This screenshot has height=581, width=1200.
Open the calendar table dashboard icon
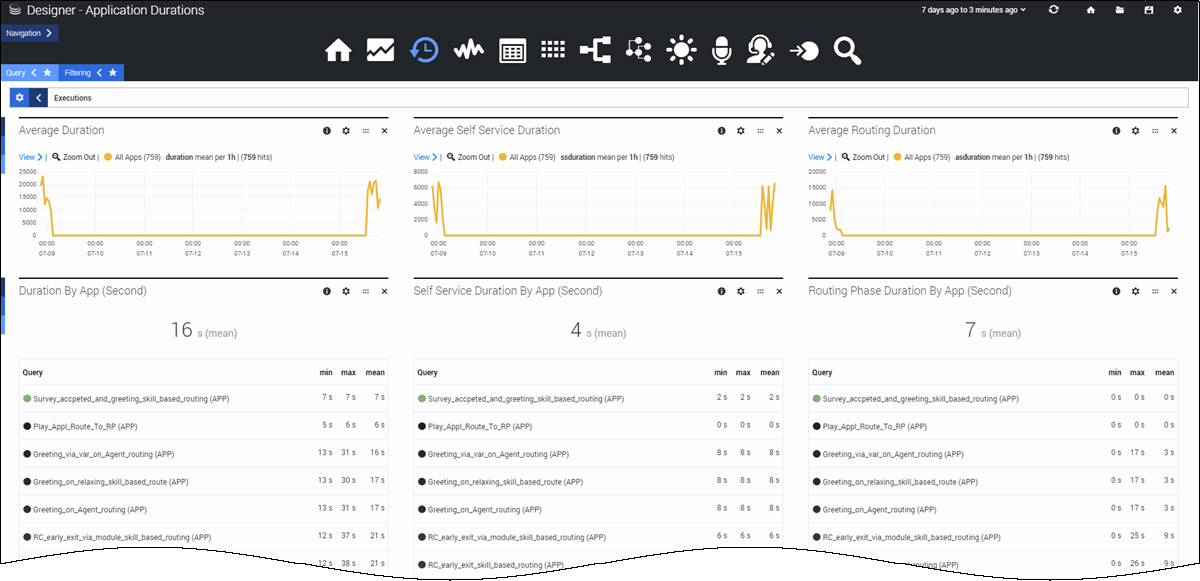512,49
